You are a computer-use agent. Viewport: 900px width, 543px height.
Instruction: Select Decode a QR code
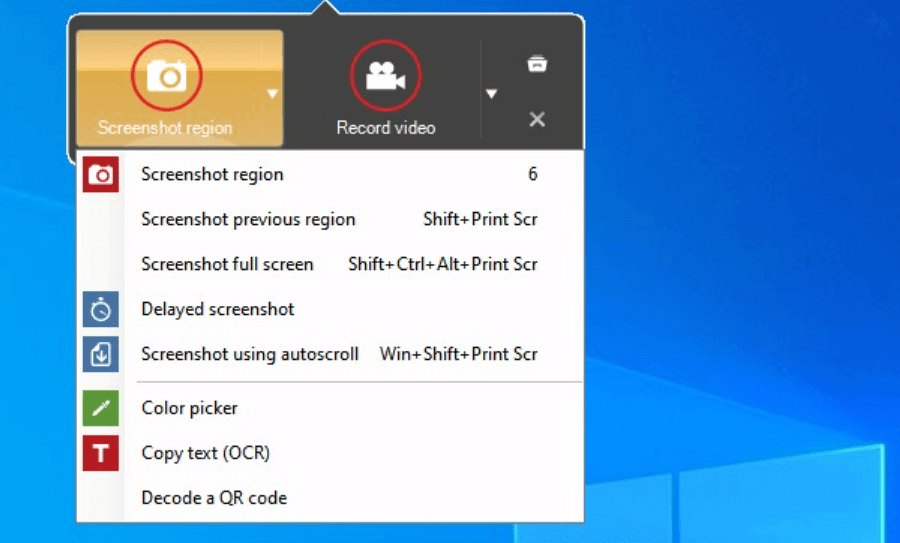(x=331, y=498)
